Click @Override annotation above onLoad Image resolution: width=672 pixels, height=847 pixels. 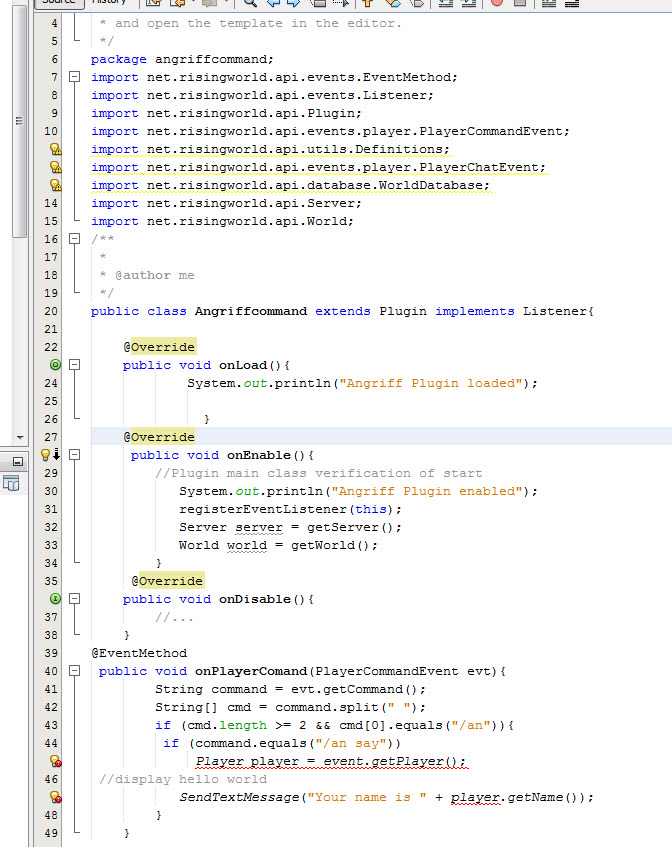tap(159, 347)
